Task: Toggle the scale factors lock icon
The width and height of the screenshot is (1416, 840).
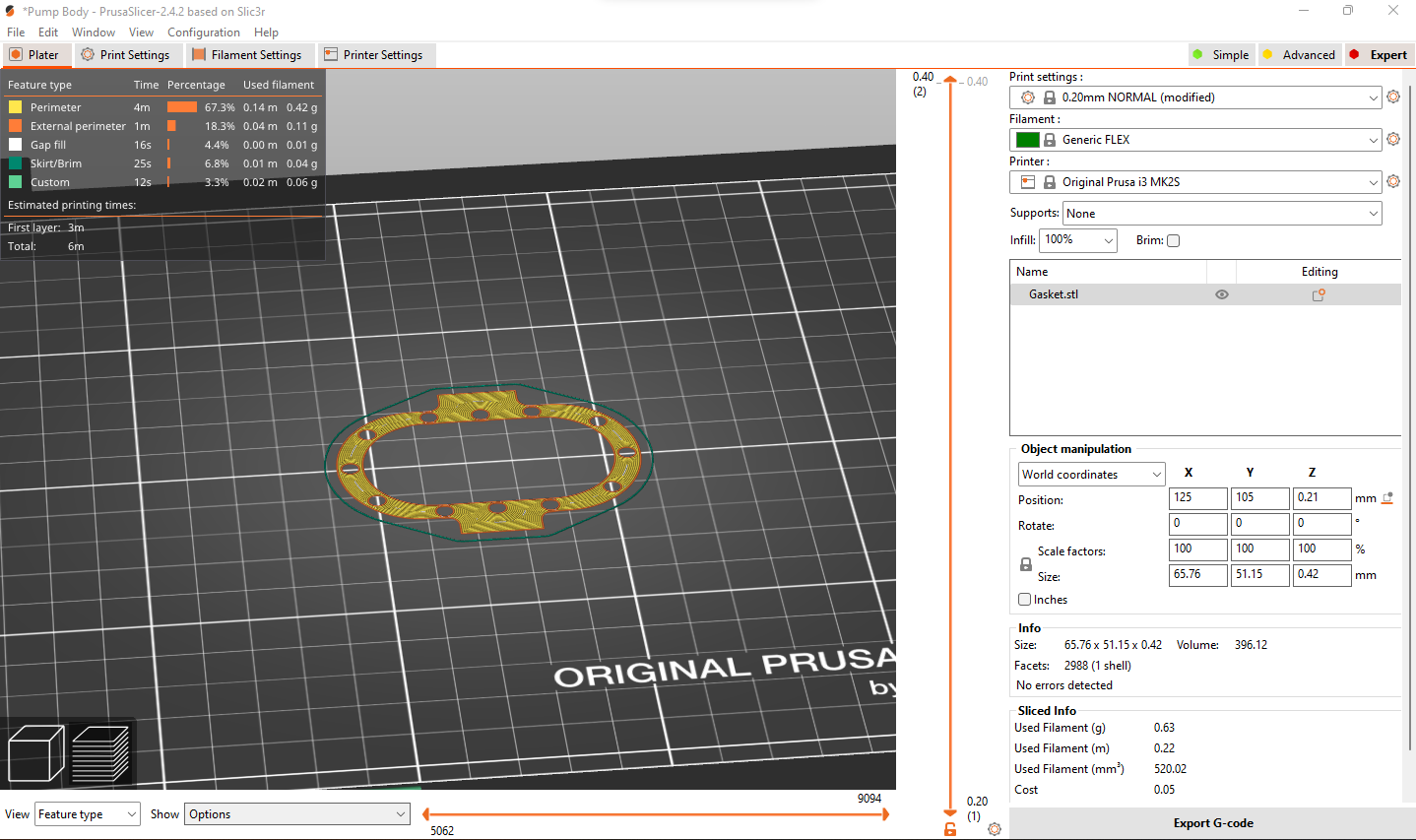Action: point(1025,564)
